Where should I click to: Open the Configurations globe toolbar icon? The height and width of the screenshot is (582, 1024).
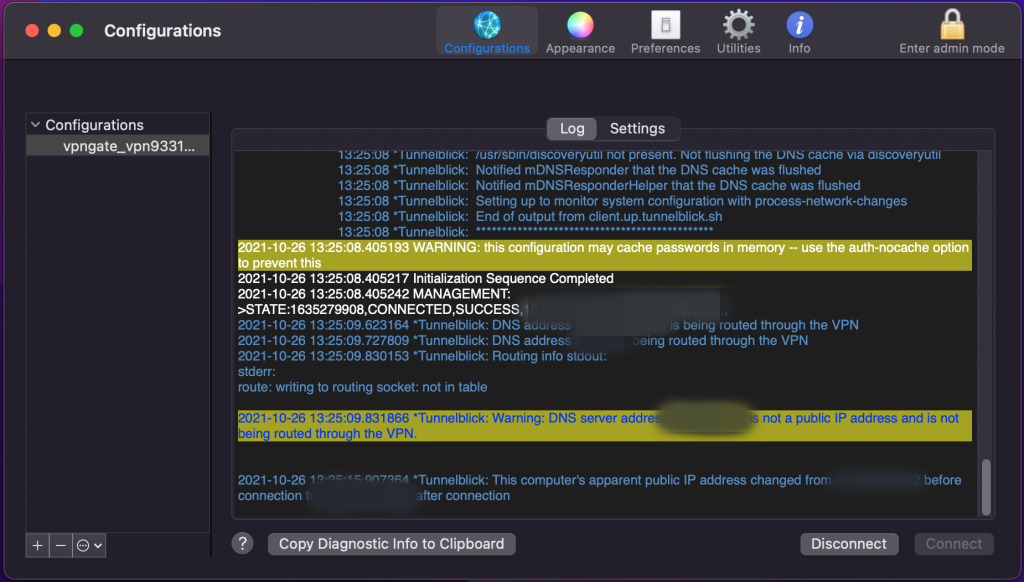487,31
